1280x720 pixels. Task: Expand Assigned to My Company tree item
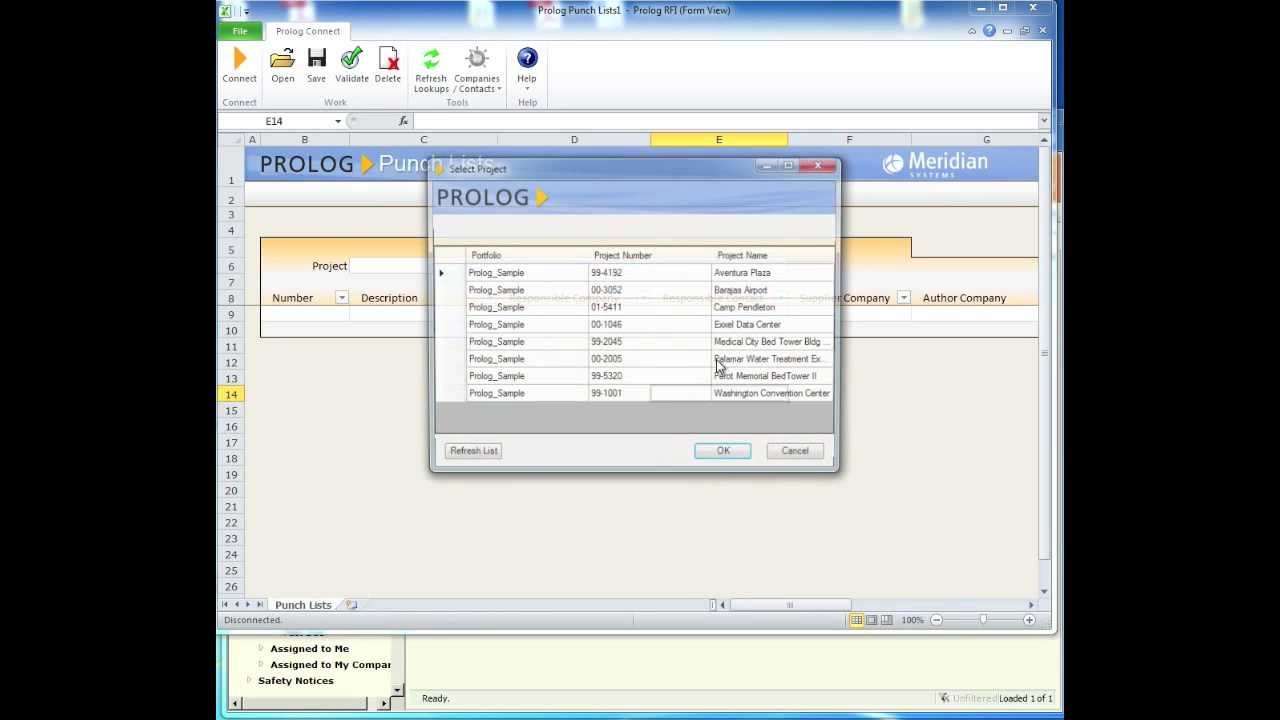point(261,665)
